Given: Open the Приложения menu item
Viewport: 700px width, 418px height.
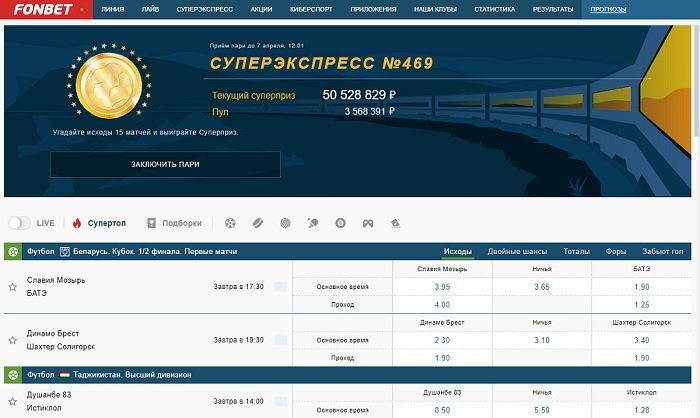Looking at the screenshot, I should [x=373, y=9].
